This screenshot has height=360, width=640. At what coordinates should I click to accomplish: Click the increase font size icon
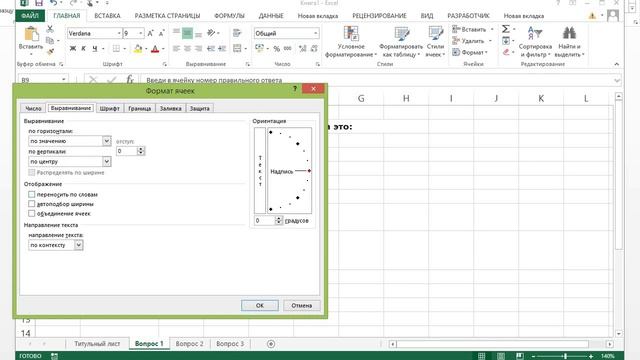pyautogui.click(x=150, y=33)
